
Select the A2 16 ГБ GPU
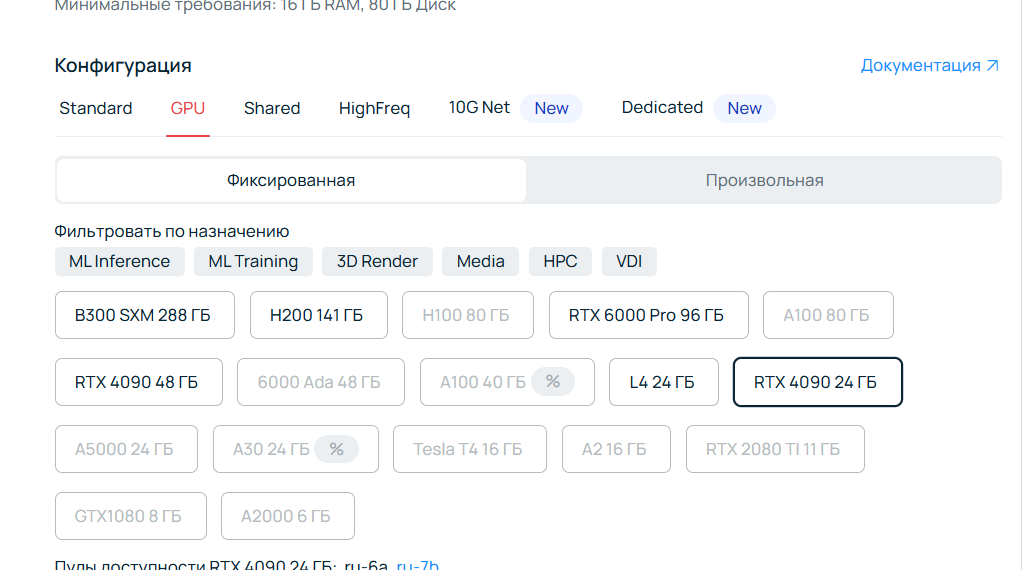click(x=616, y=449)
